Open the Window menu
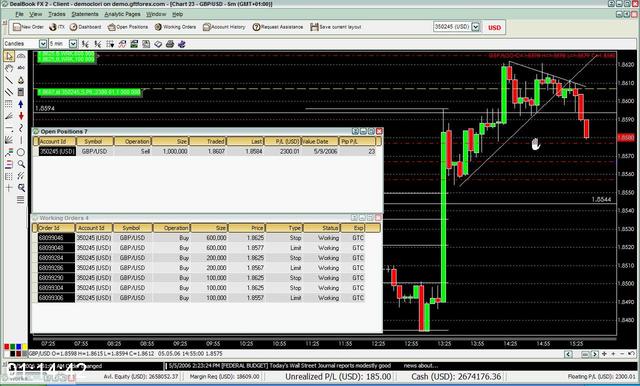 point(156,14)
